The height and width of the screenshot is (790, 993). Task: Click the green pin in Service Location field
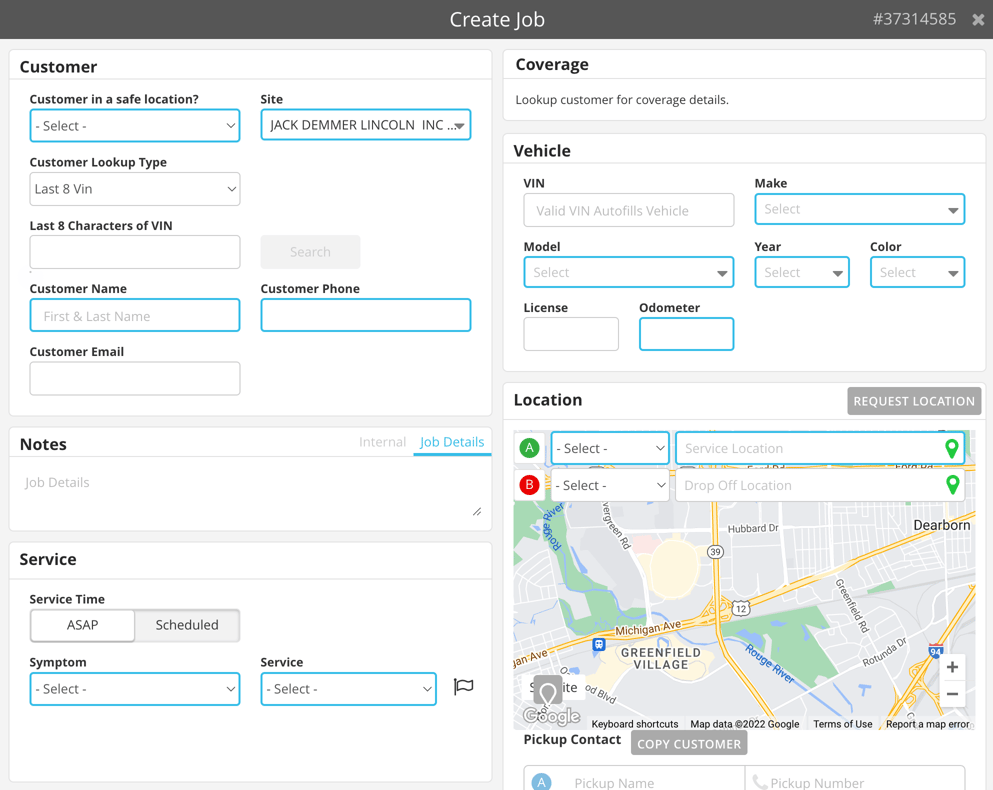tap(952, 449)
